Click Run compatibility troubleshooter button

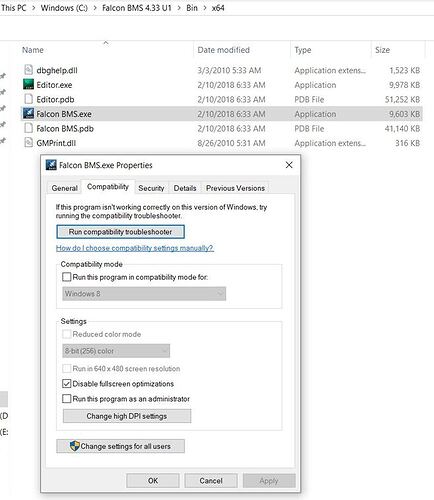(120, 232)
